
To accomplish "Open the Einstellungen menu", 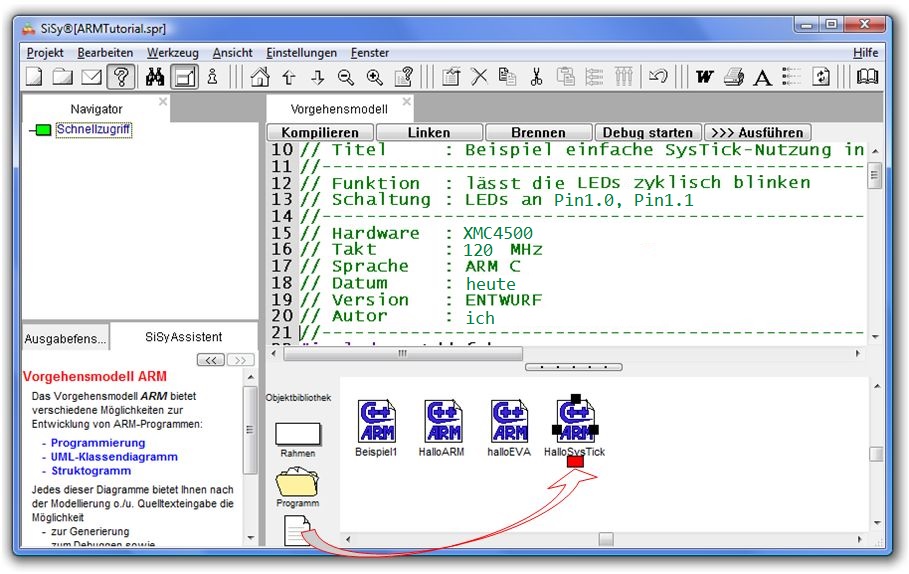I will click(301, 52).
